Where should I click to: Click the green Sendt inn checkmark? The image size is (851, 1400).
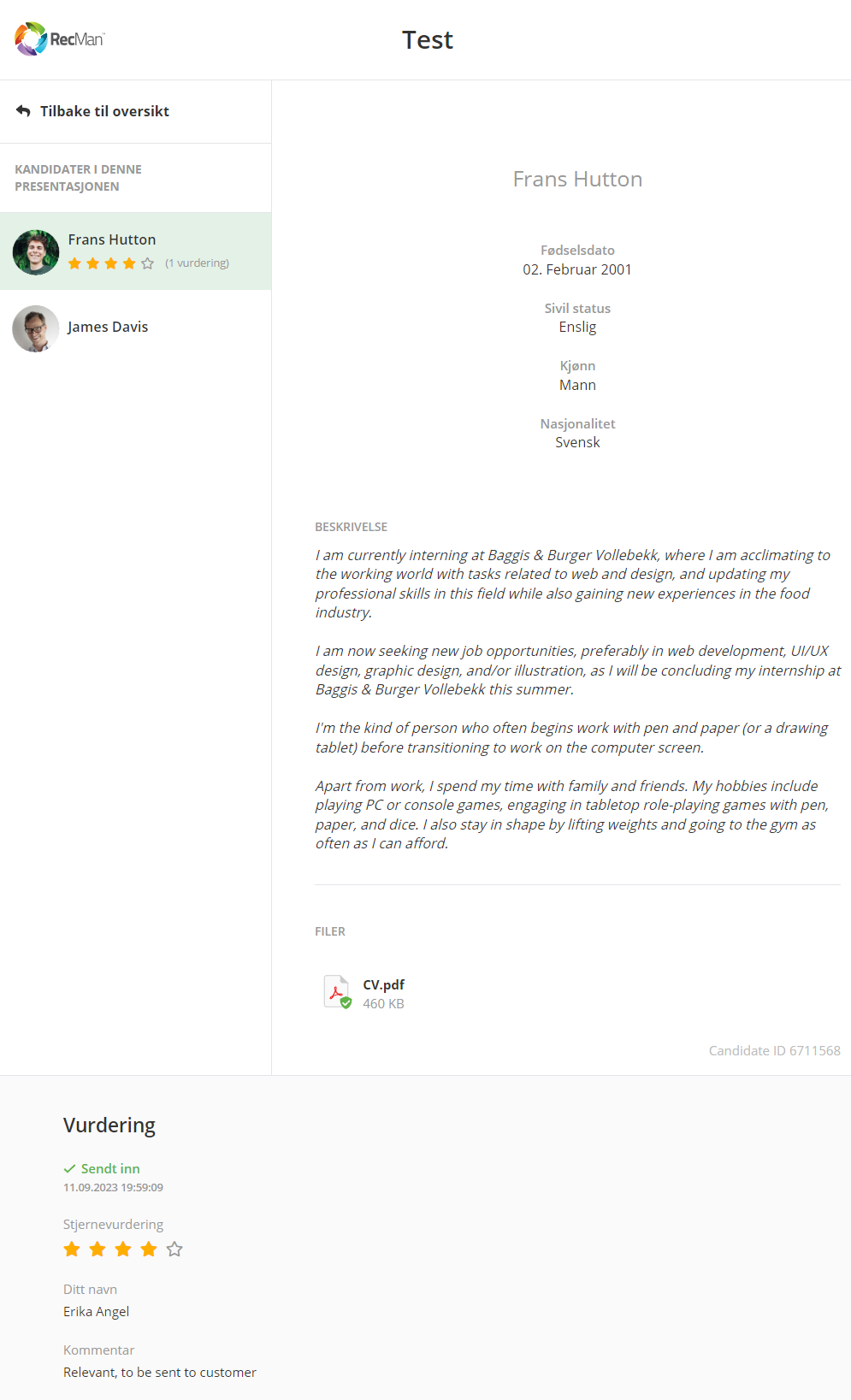click(69, 1169)
